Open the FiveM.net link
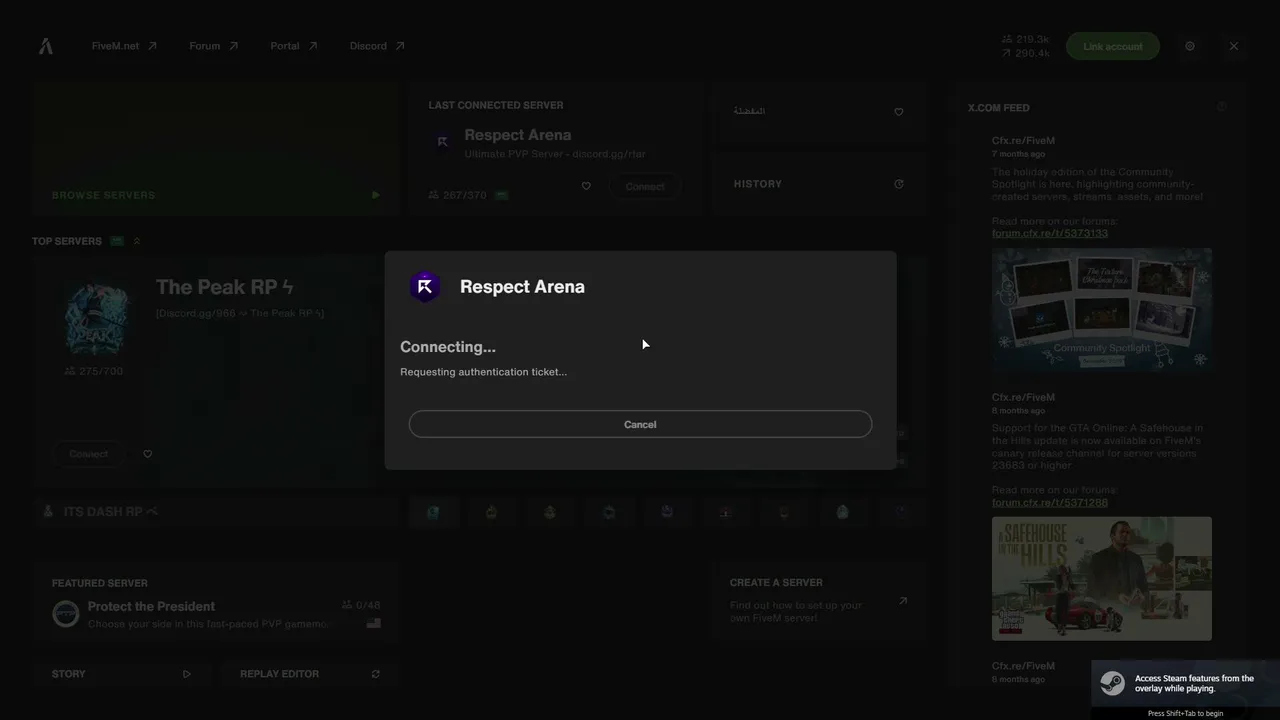Image resolution: width=1280 pixels, height=720 pixels. click(124, 46)
